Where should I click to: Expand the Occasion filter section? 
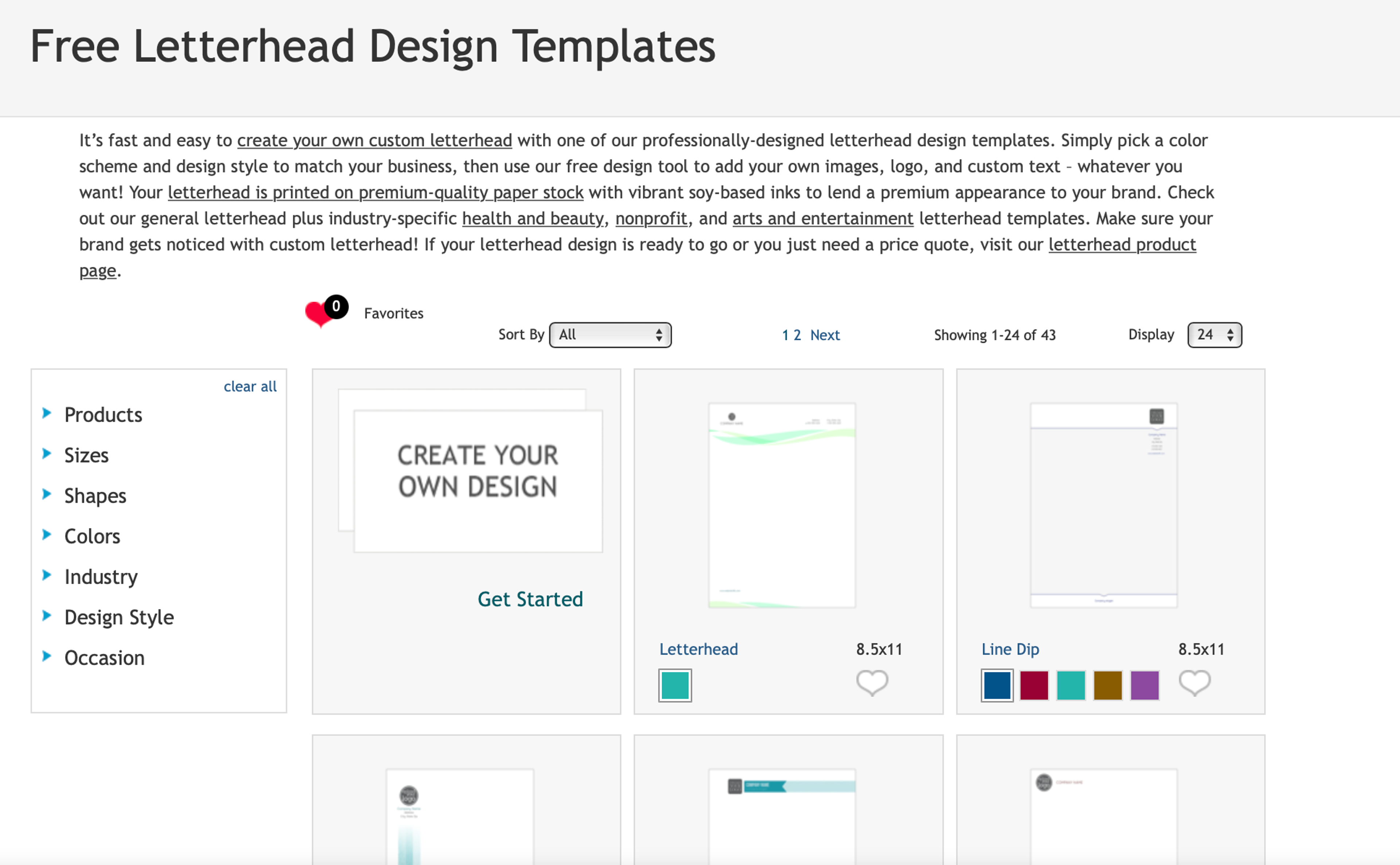104,658
